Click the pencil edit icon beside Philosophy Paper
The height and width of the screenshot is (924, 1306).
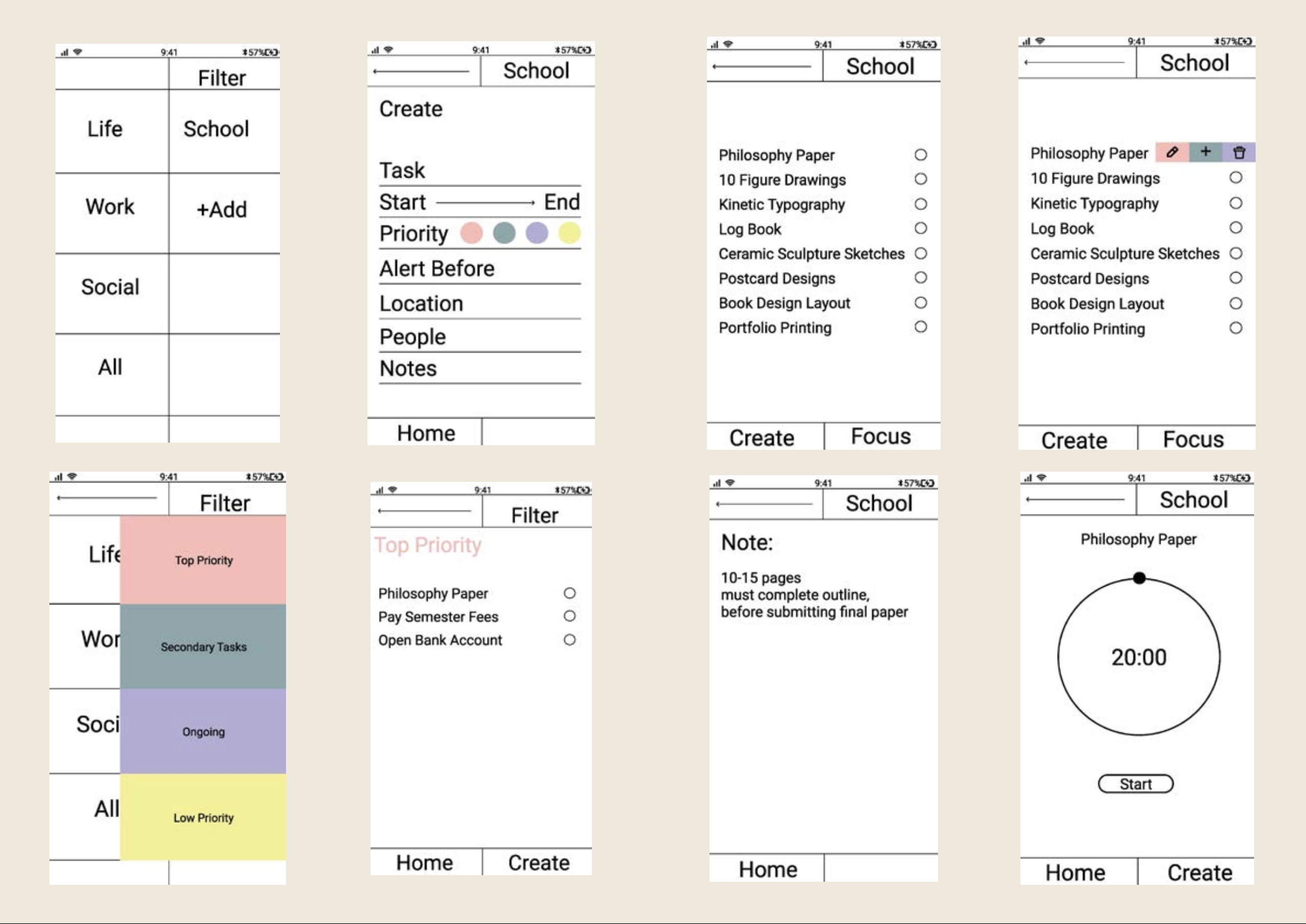click(1172, 152)
